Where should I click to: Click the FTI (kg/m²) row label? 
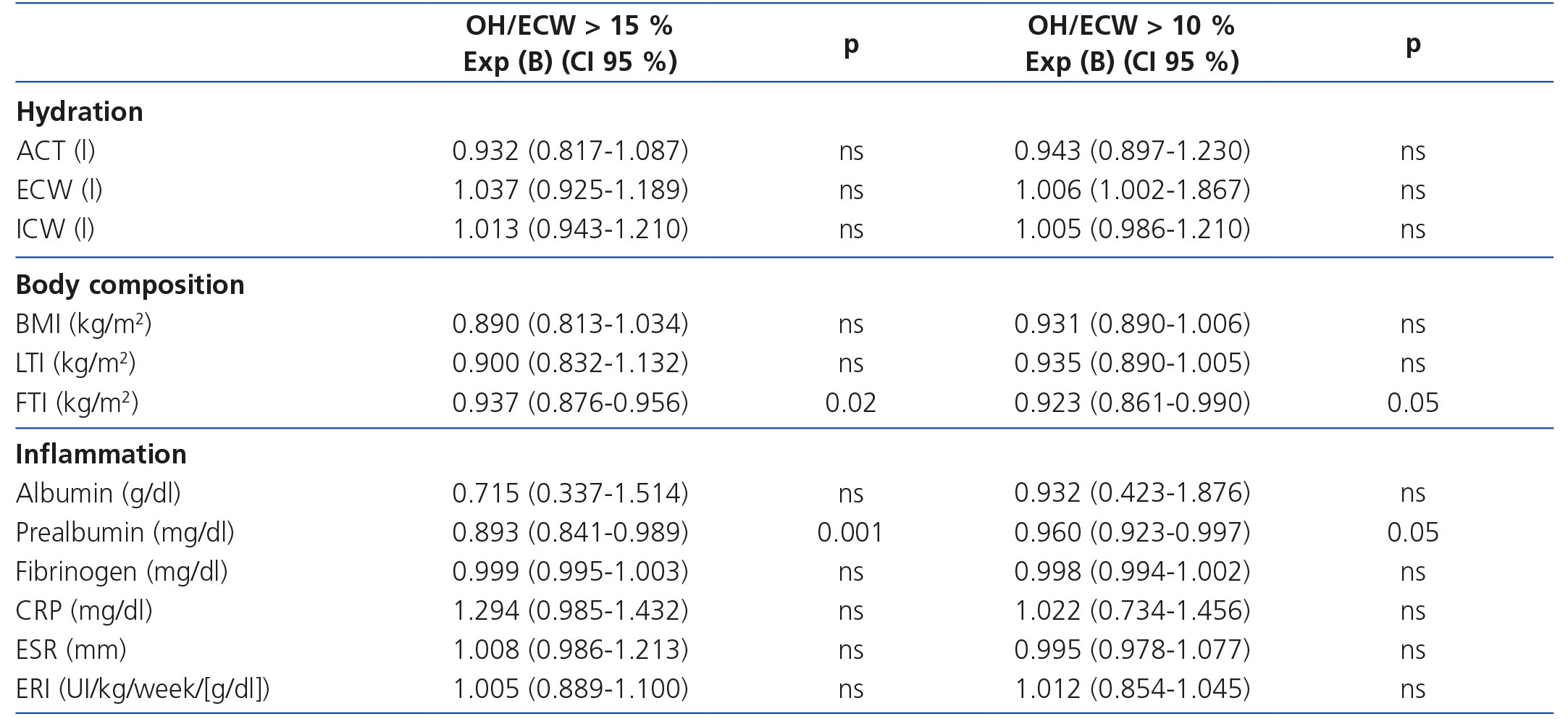tap(77, 403)
